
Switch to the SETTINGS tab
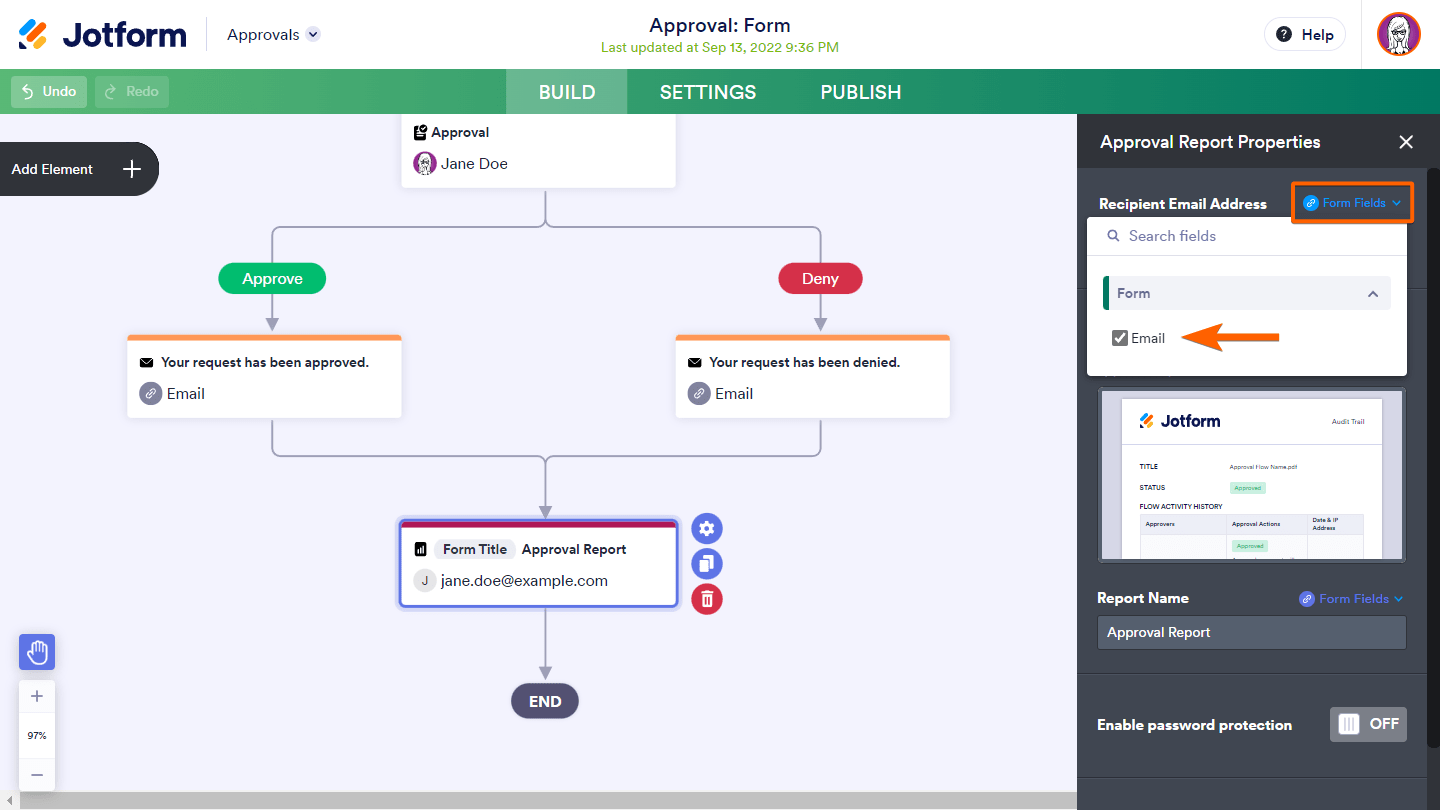[x=708, y=92]
